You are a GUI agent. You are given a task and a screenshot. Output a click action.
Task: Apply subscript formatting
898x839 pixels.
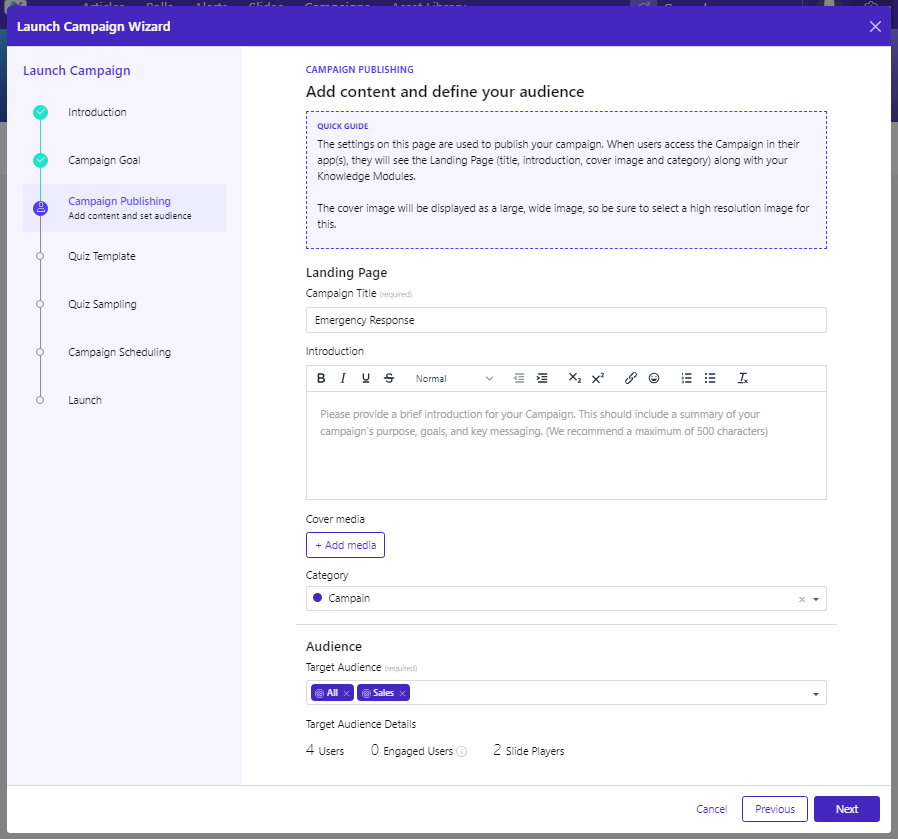(x=574, y=378)
